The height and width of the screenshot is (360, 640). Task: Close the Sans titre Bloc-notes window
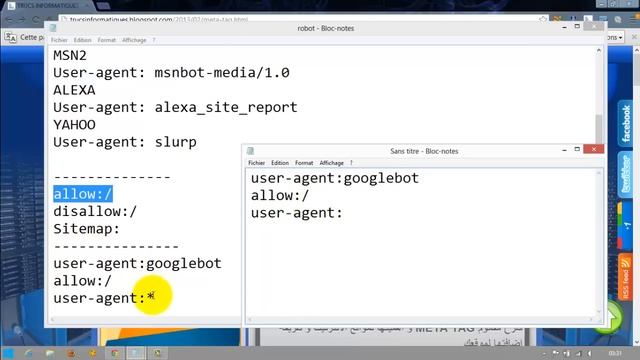pos(594,149)
